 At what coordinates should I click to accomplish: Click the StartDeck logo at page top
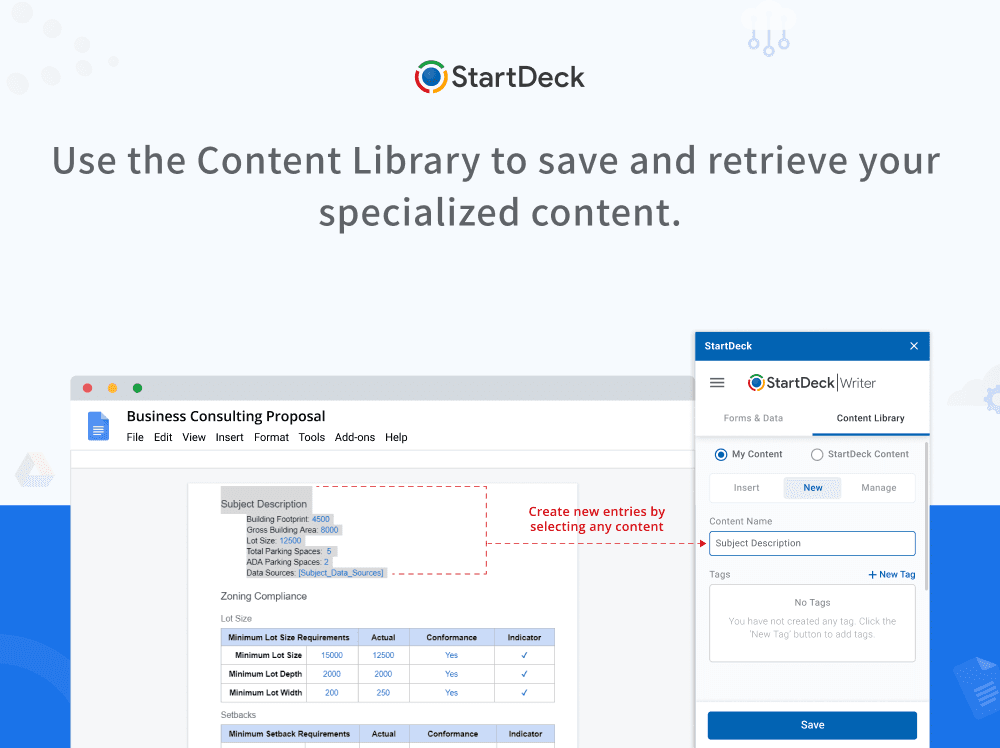coord(499,77)
